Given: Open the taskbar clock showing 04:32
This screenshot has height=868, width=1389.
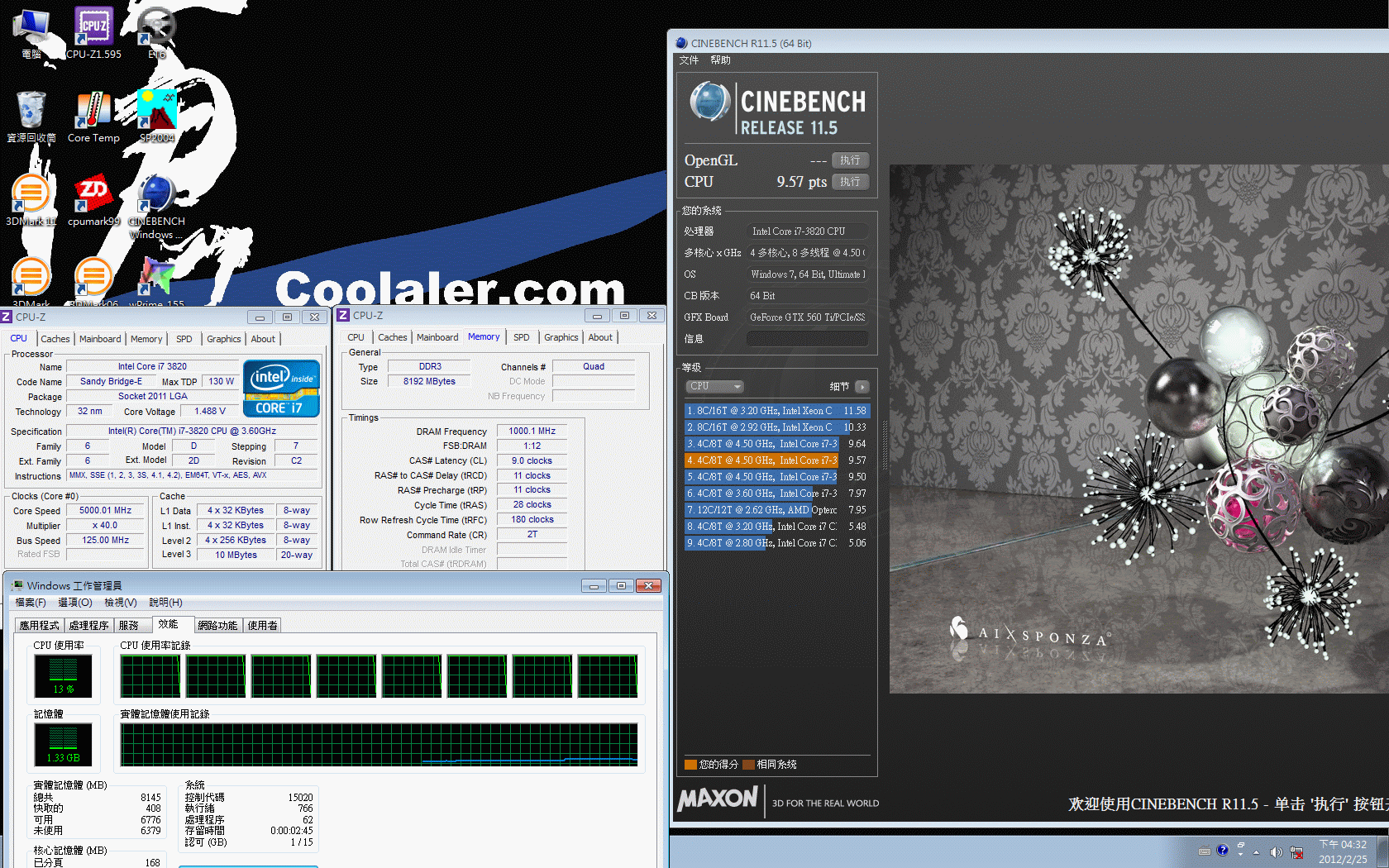Looking at the screenshot, I should pos(1343,851).
